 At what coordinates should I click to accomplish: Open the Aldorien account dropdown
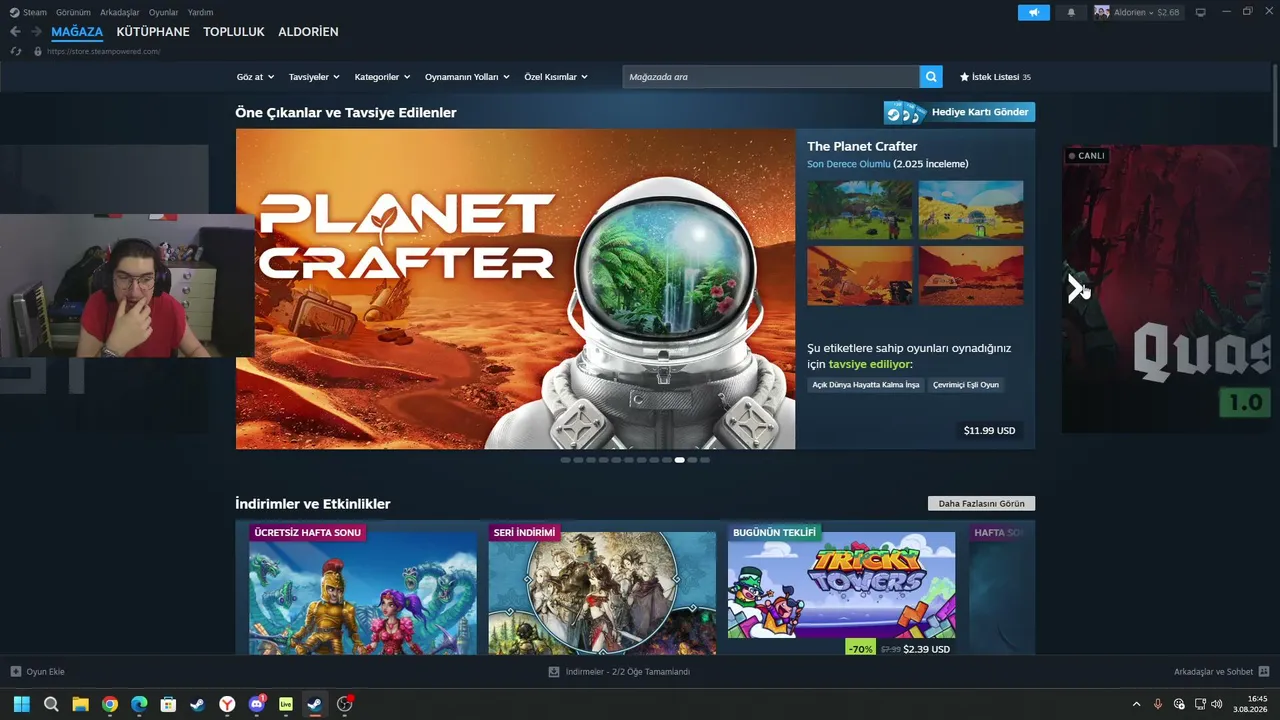click(x=1137, y=12)
